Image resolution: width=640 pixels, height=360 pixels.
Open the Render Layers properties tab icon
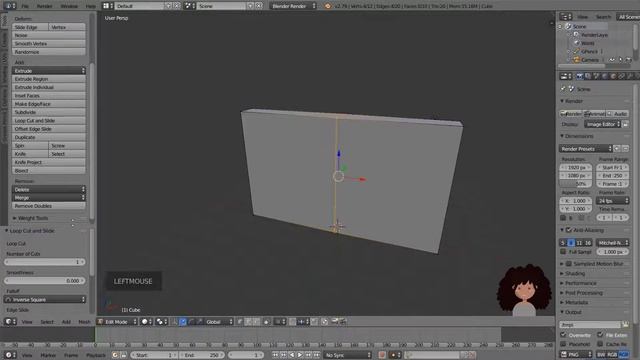coord(588,76)
